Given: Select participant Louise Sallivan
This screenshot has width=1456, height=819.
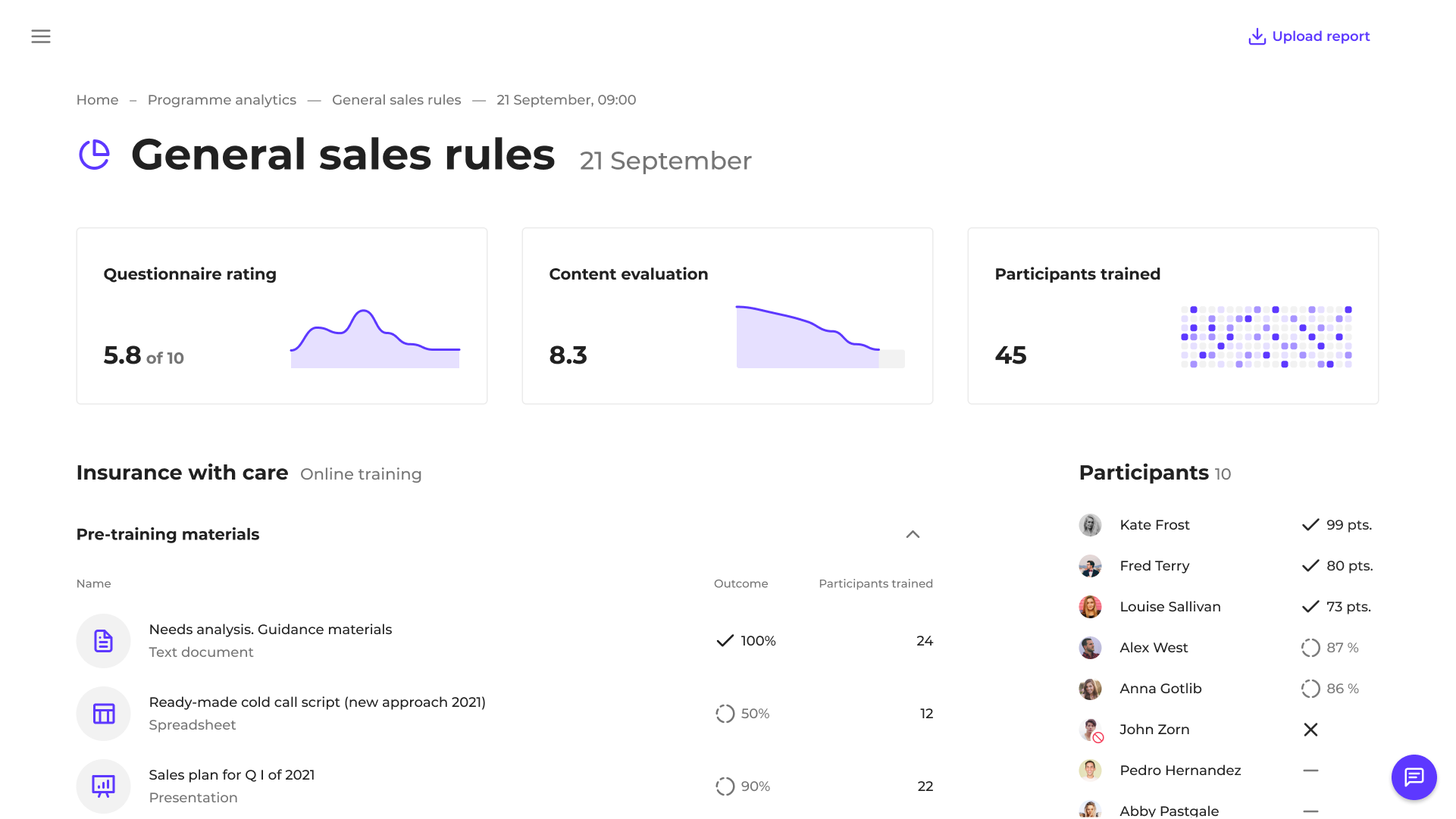Looking at the screenshot, I should tap(1169, 607).
